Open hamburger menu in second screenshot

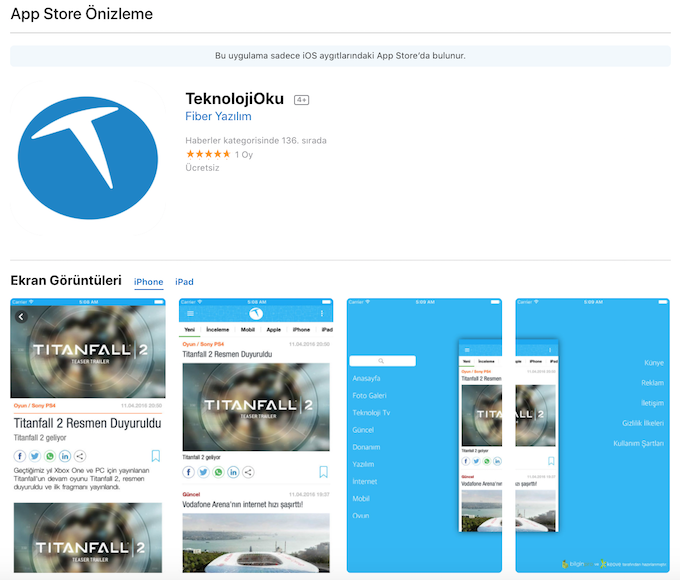click(x=190, y=314)
